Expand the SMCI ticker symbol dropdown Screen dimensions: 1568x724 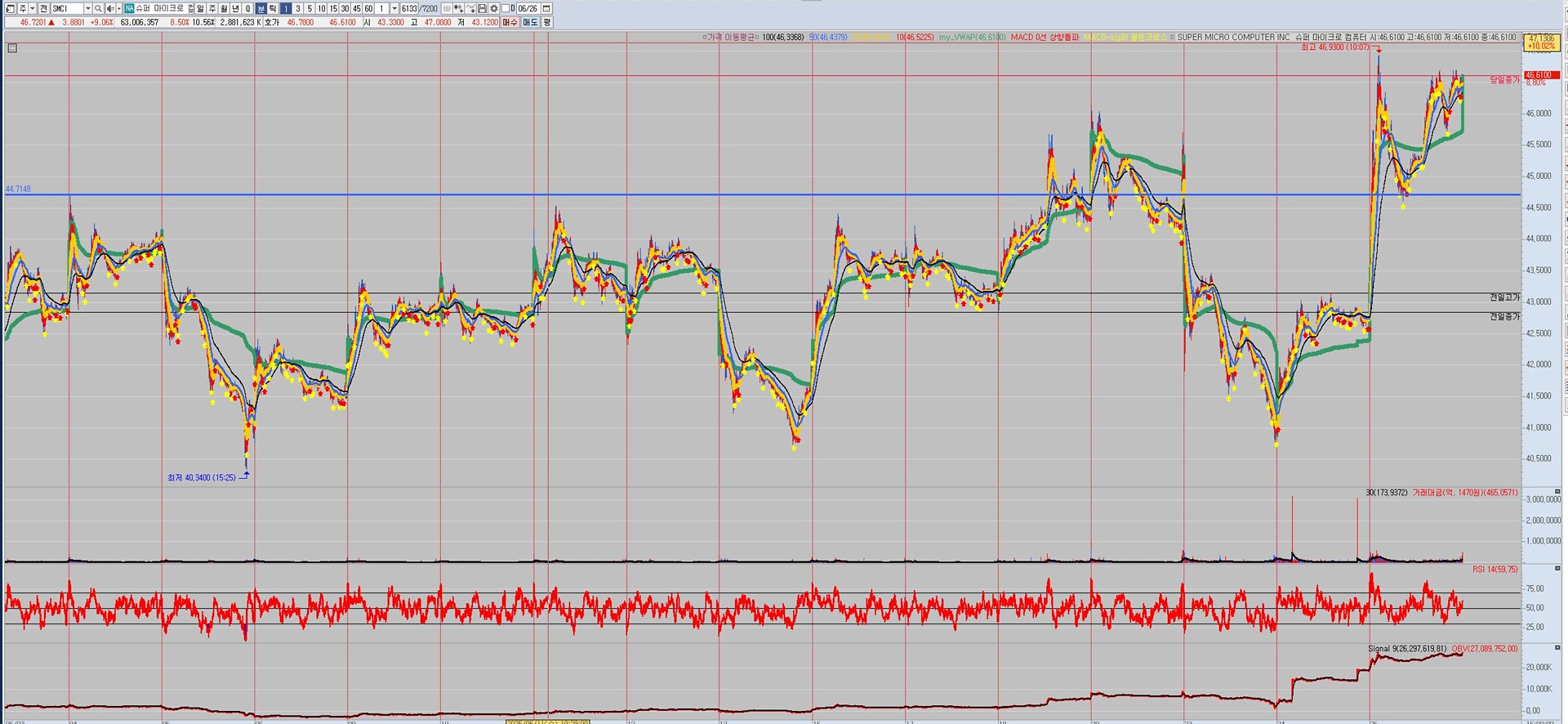tap(87, 8)
